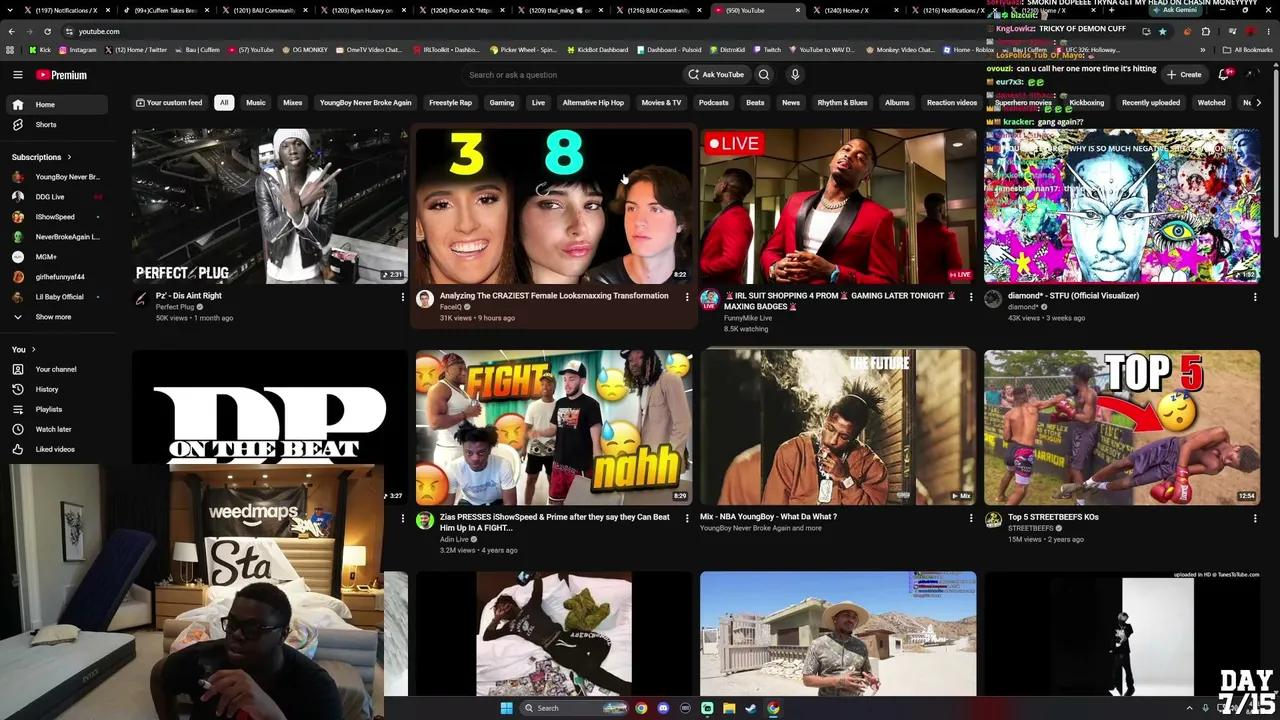Open options menu for IRL SUIT SHOPPING stream

pos(971,297)
